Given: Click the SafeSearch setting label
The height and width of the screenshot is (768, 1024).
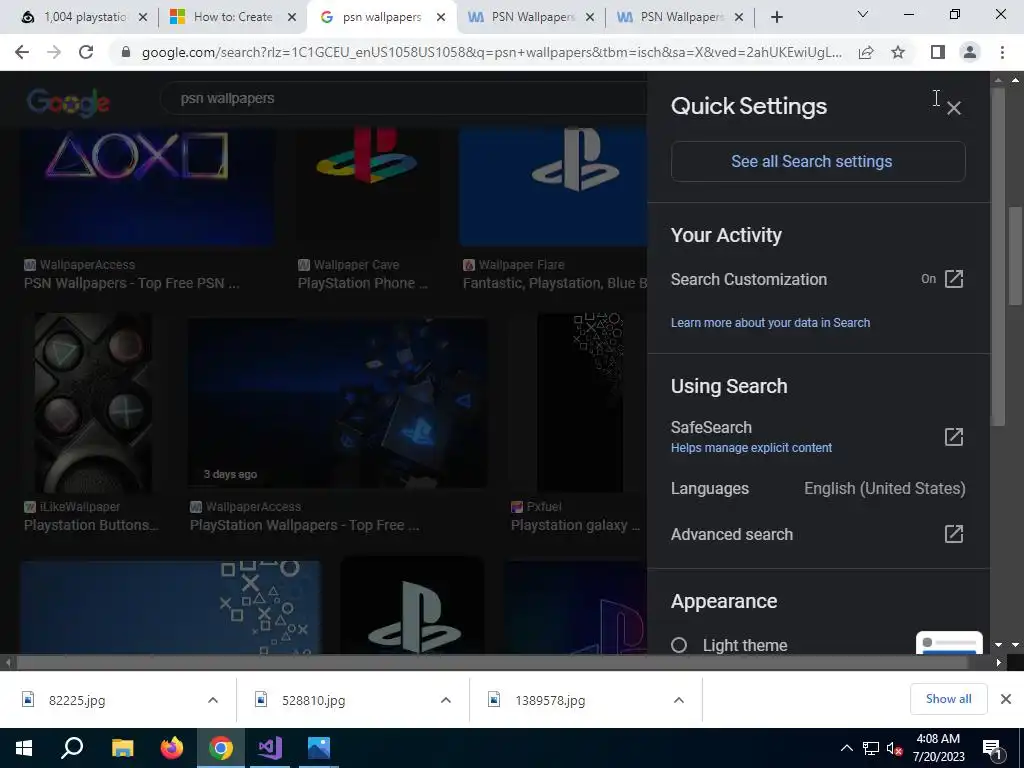Looking at the screenshot, I should coord(711,427).
